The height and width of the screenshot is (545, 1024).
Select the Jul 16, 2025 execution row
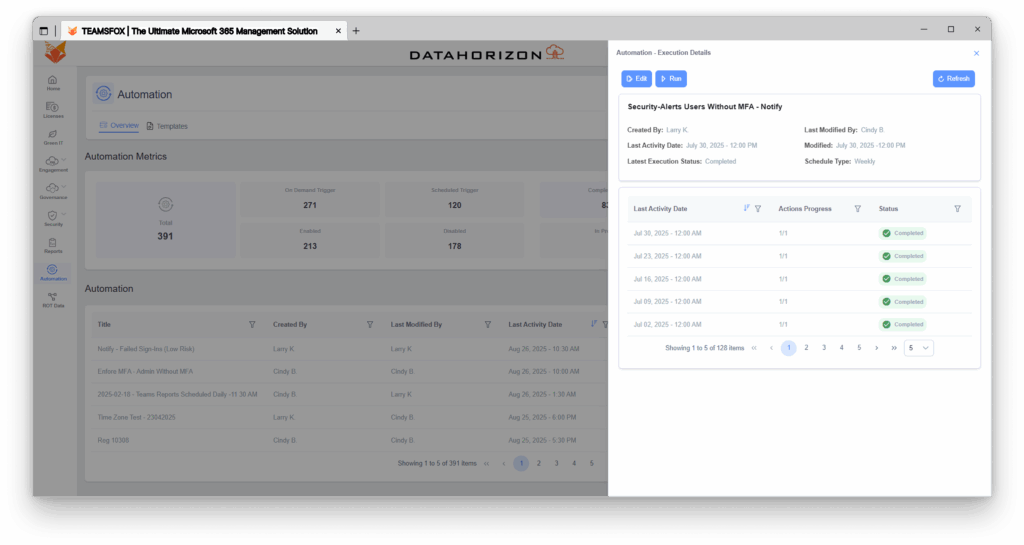799,279
